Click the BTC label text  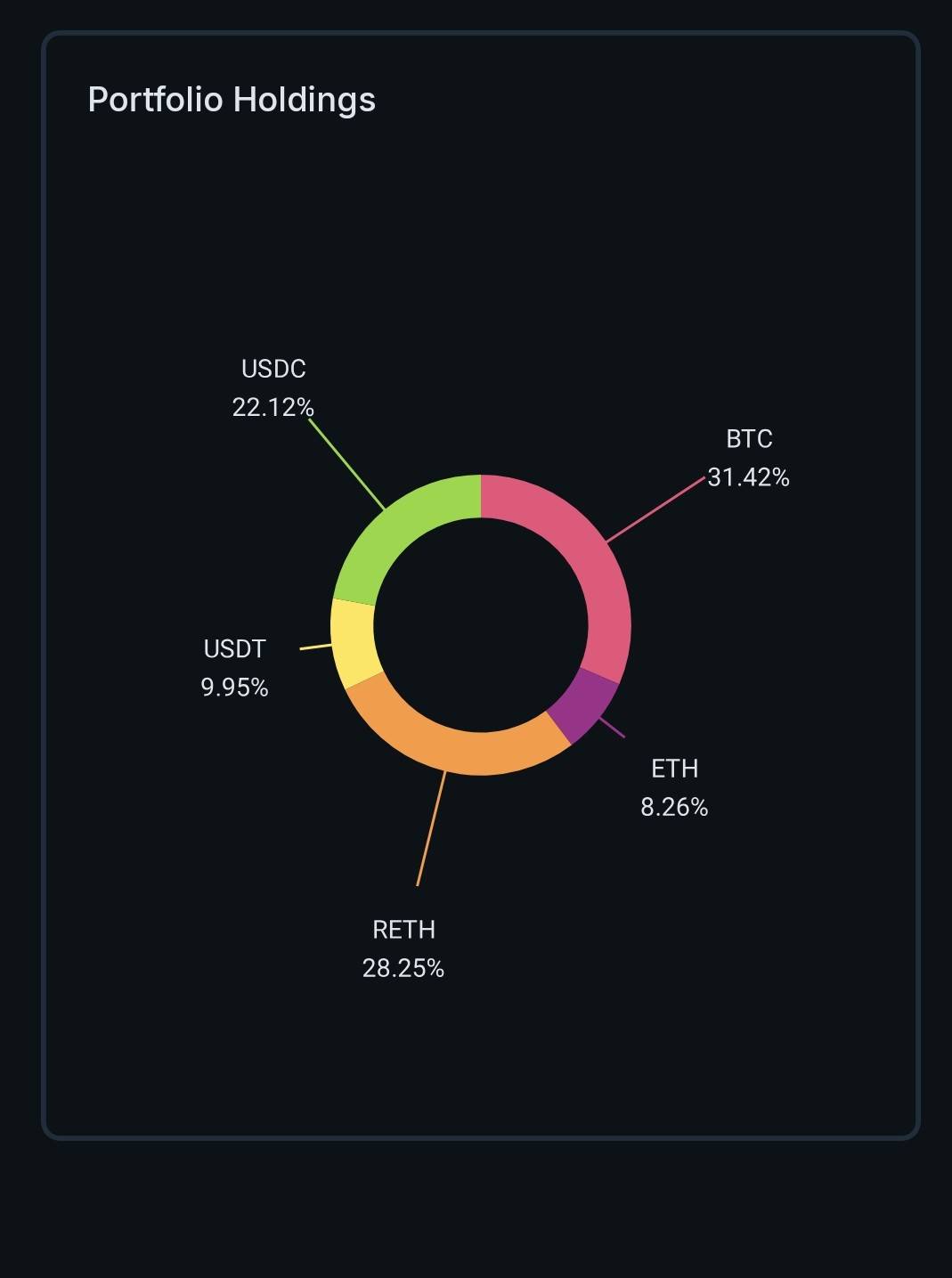point(749,439)
